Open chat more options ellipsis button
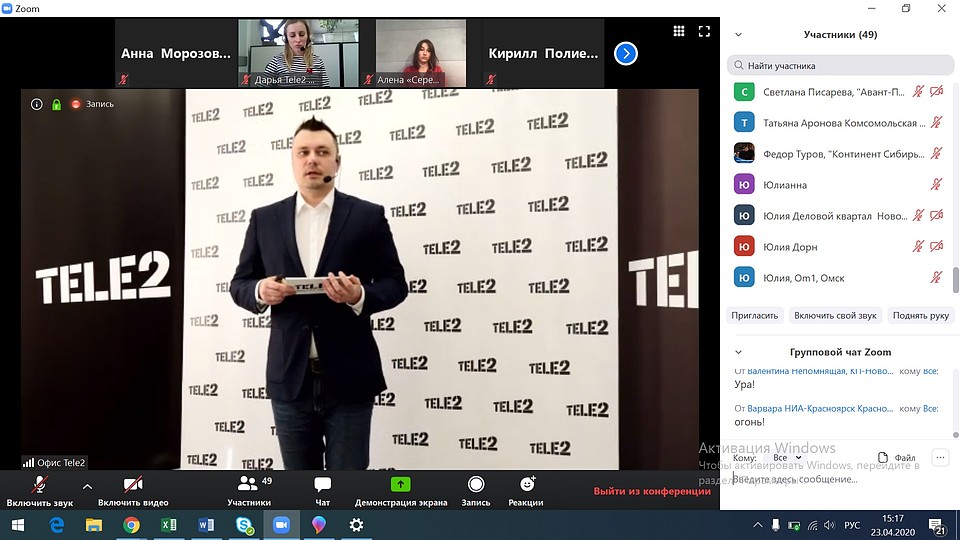 tap(940, 457)
